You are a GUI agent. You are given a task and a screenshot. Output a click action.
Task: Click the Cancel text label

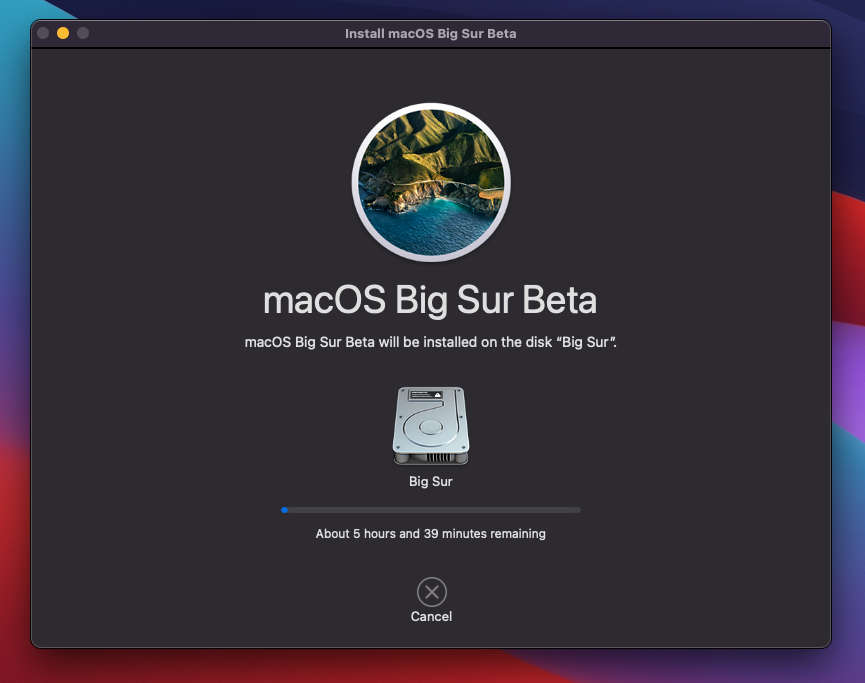[431, 617]
